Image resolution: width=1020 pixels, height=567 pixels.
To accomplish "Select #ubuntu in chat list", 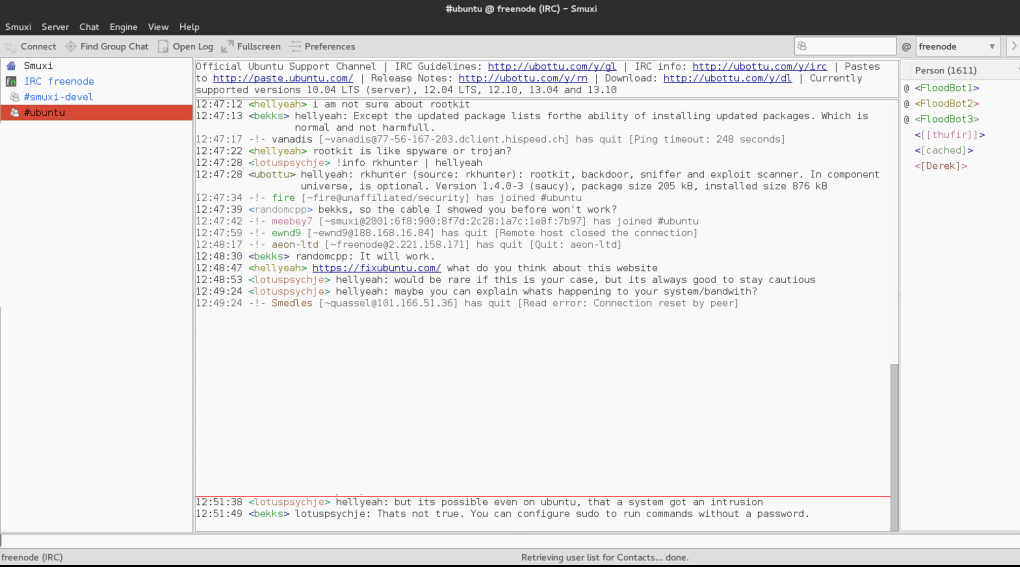I will tap(96, 112).
